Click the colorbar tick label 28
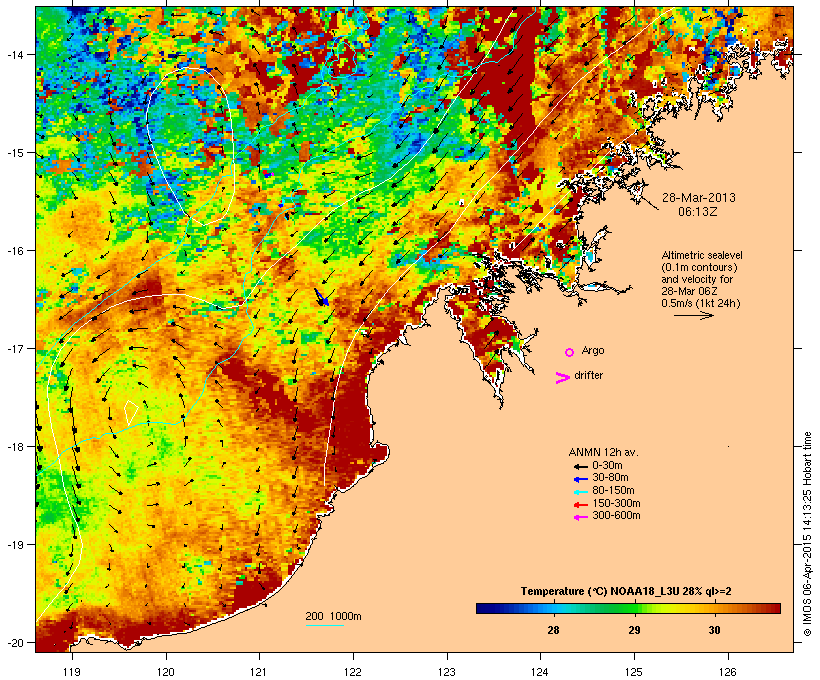 553,630
